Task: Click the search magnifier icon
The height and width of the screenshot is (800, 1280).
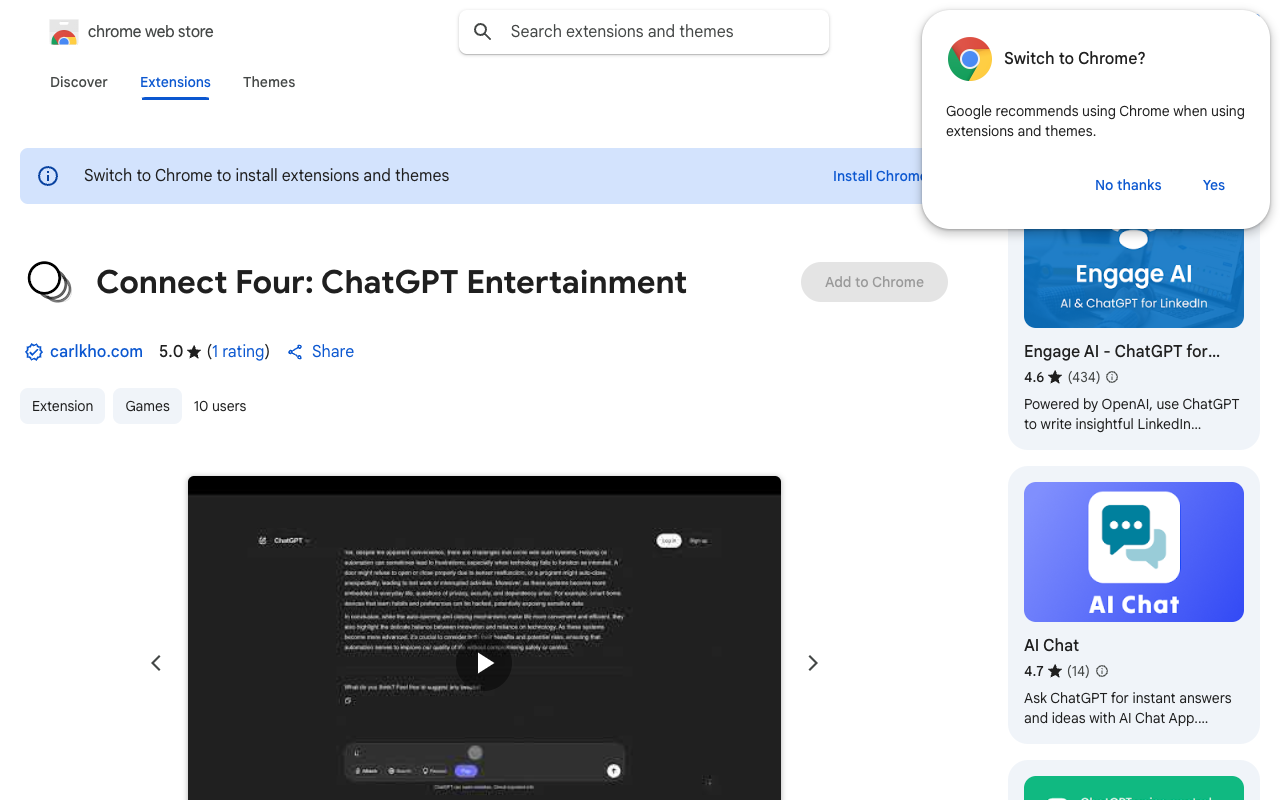Action: pyautogui.click(x=483, y=31)
